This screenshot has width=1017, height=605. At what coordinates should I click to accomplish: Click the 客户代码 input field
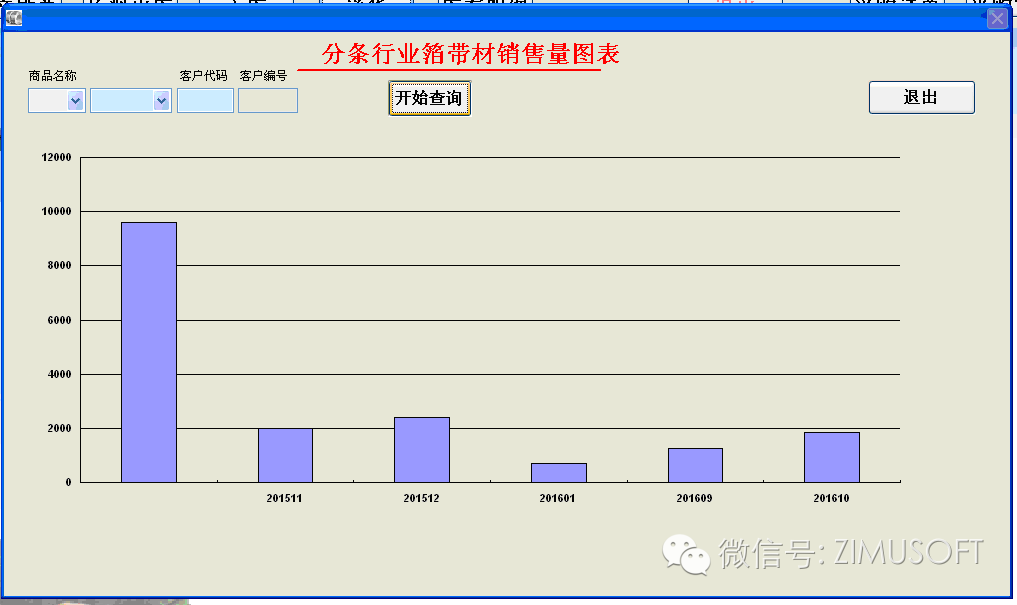205,101
